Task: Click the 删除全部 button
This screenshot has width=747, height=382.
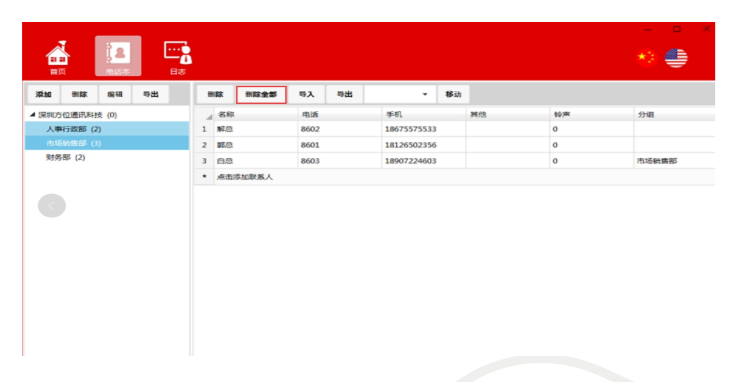Action: point(261,94)
